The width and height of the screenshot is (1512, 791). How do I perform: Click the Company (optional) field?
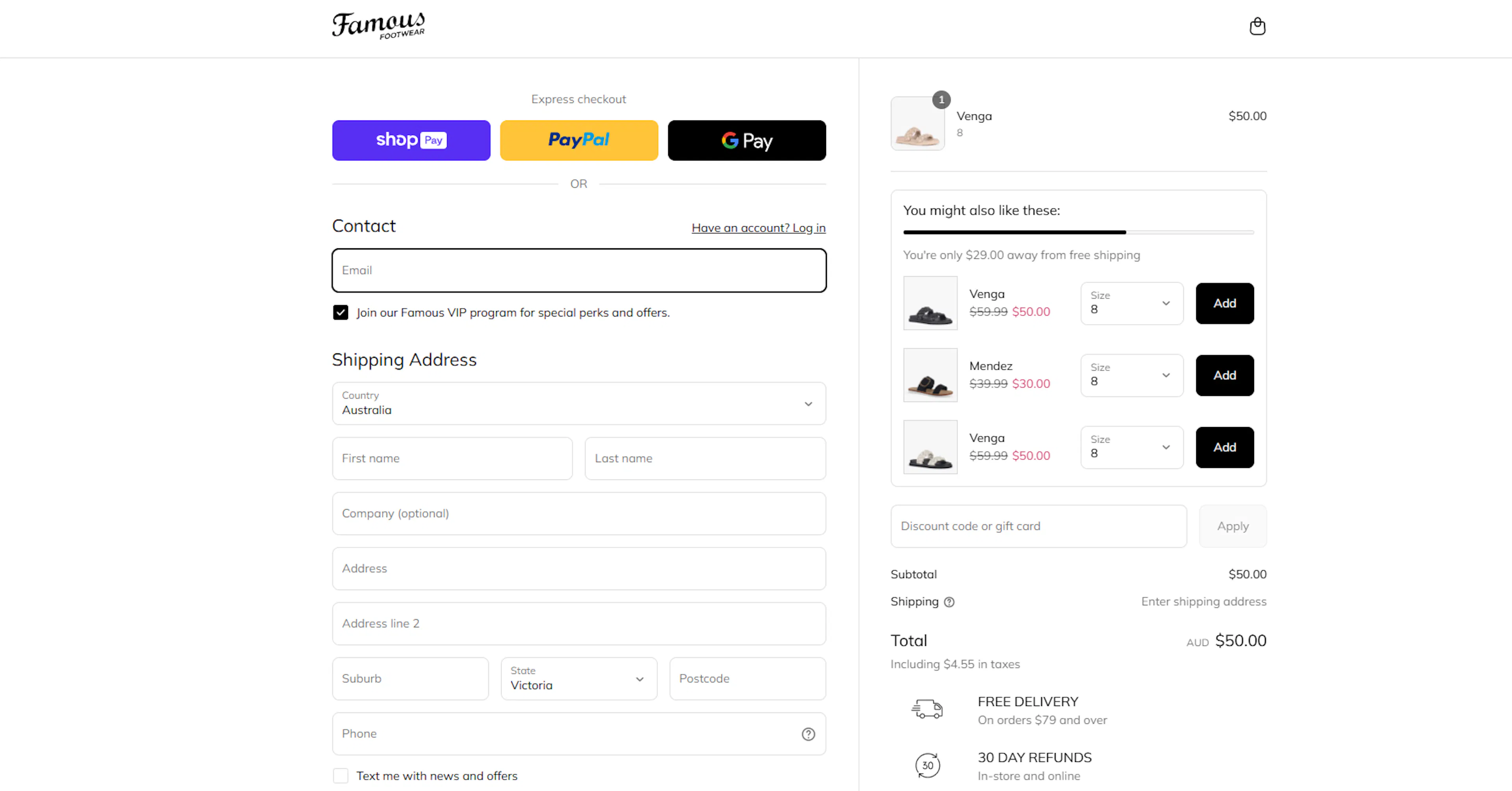coord(579,514)
